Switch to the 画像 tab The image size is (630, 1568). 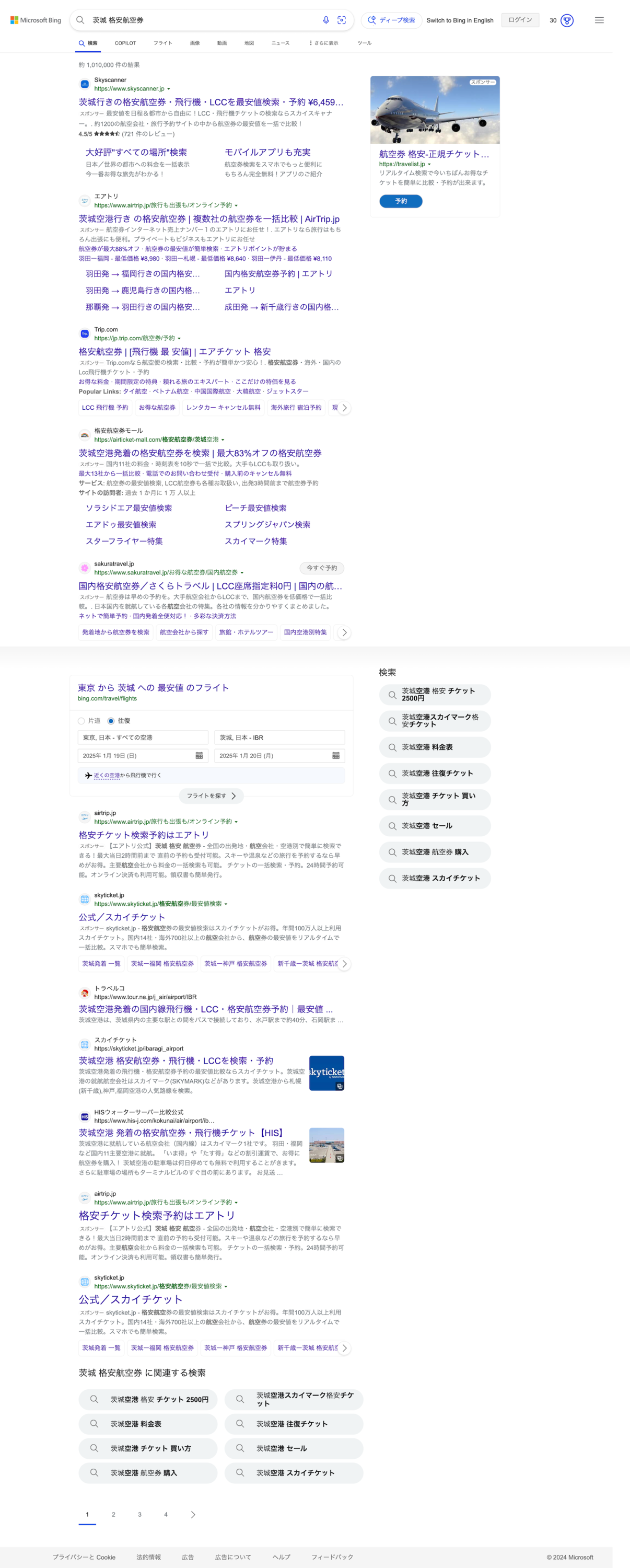click(x=195, y=43)
